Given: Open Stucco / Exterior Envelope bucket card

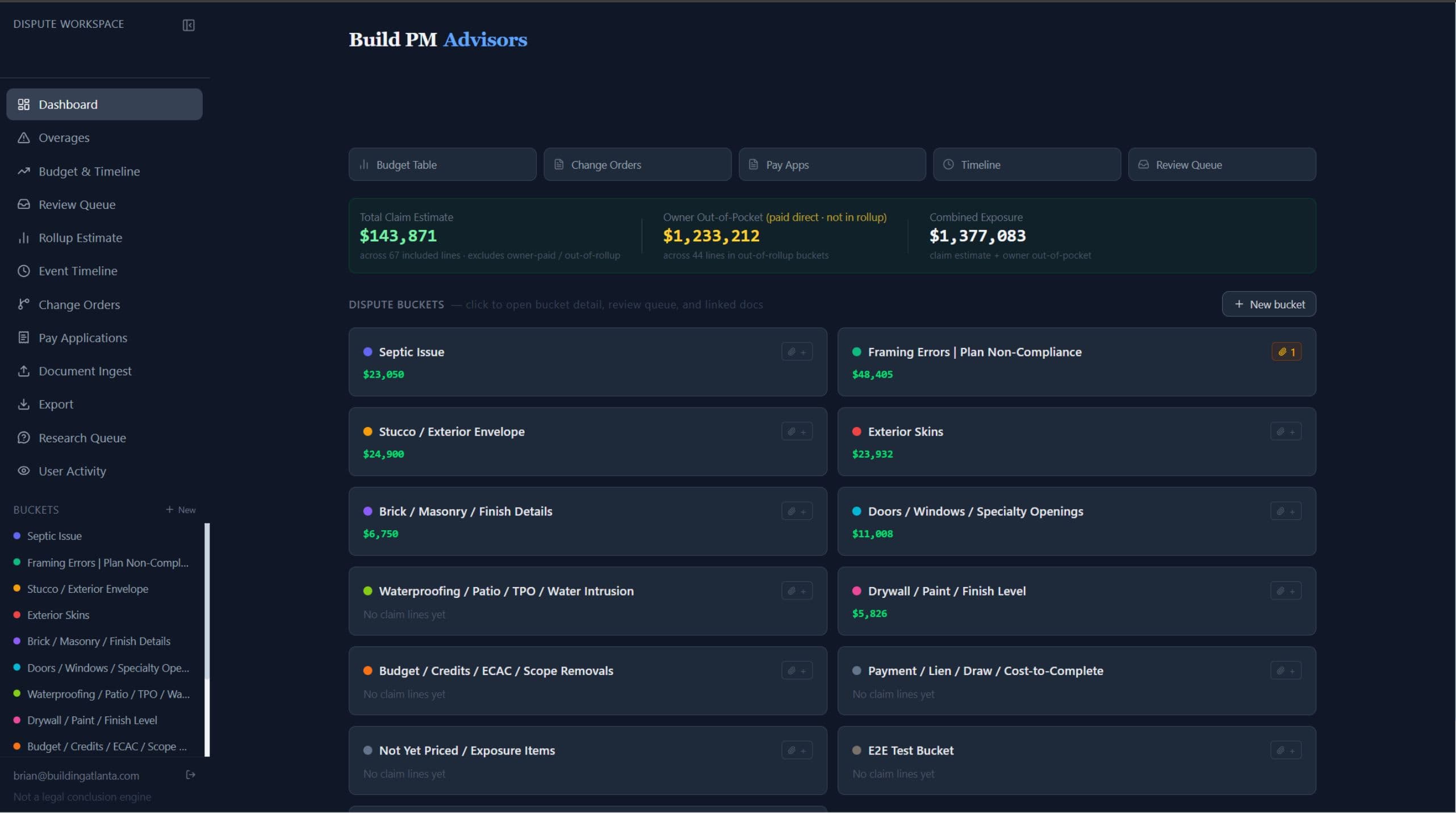Looking at the screenshot, I should click(588, 442).
